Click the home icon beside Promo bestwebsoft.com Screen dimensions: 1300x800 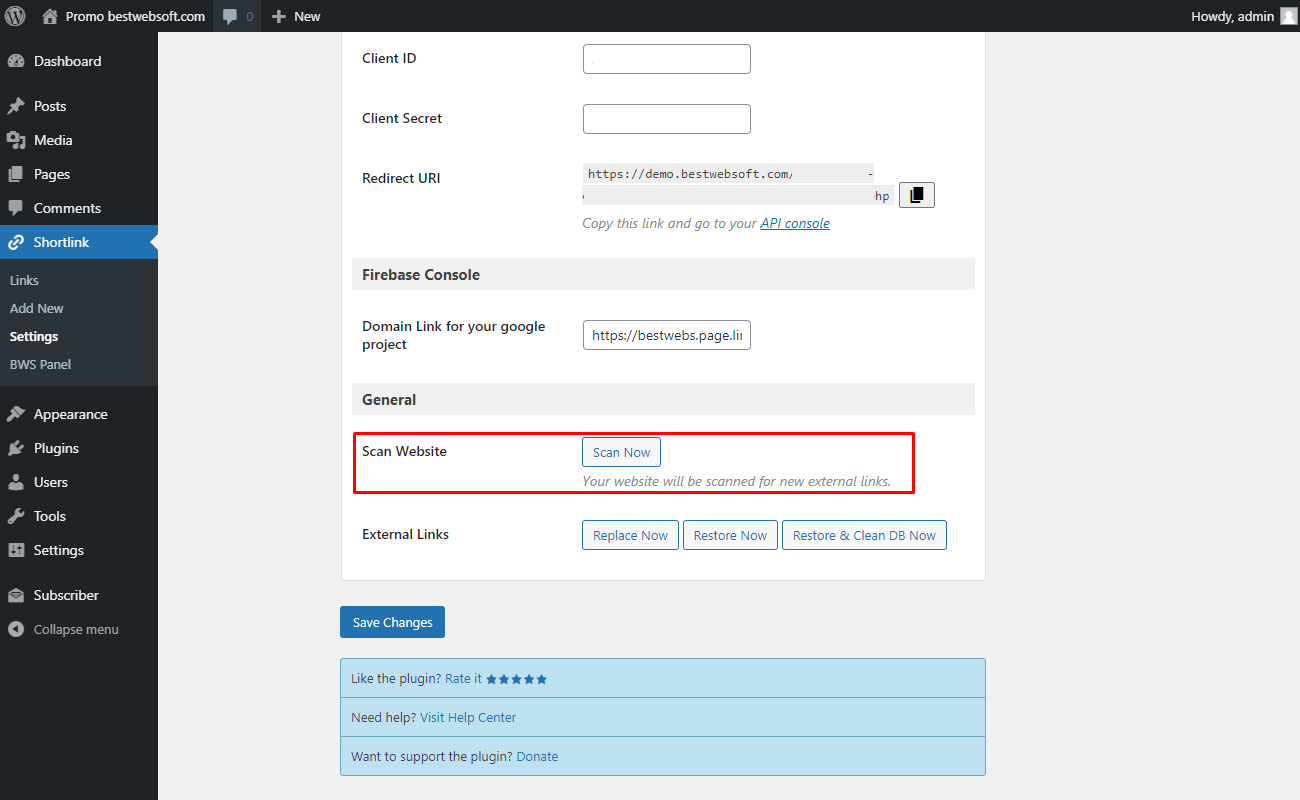(x=50, y=16)
